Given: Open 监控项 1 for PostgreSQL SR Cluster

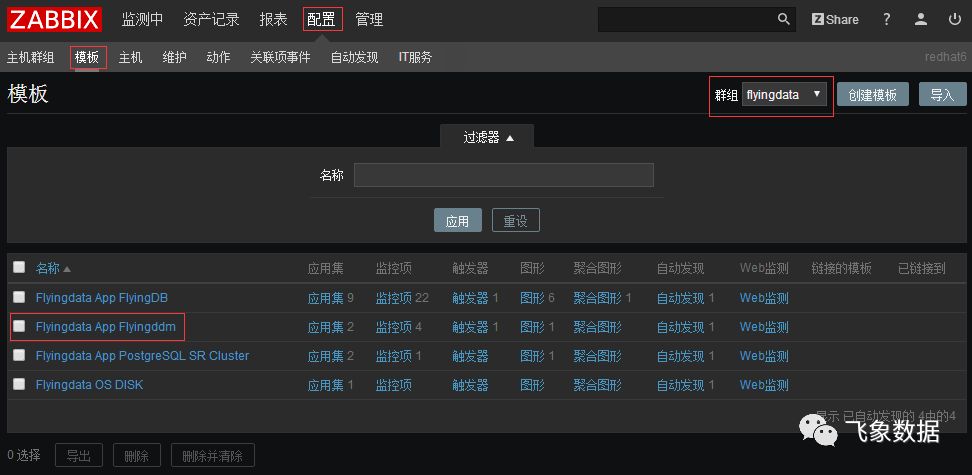Looking at the screenshot, I should tap(394, 356).
